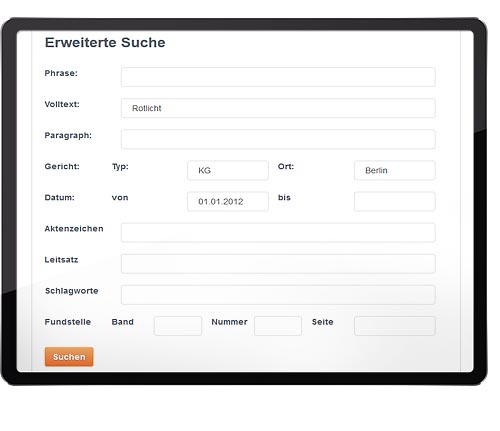The image size is (500, 431).
Task: Click the Datum label
Action: 59,197
